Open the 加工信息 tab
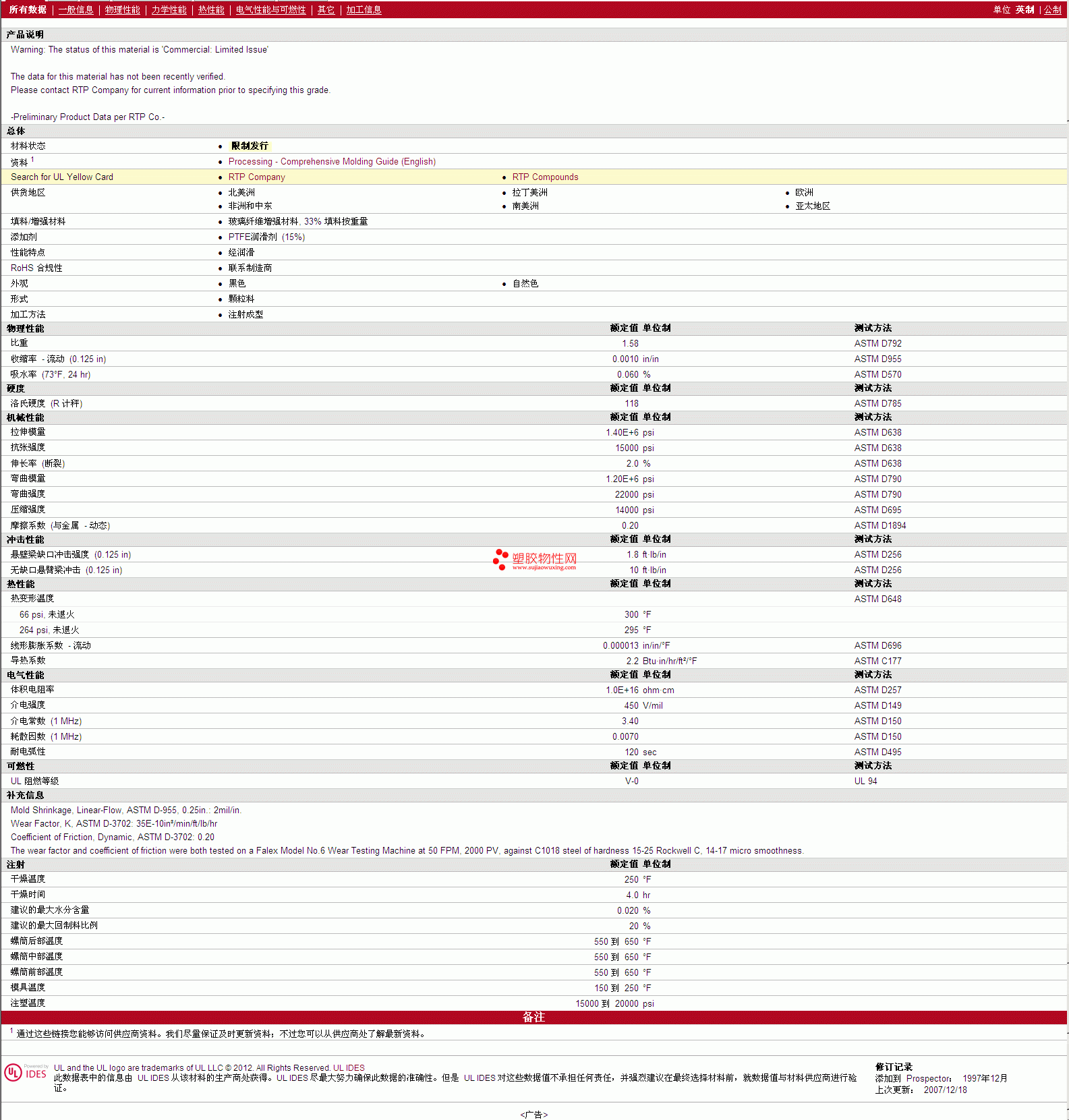The image size is (1069, 1120). pyautogui.click(x=364, y=9)
